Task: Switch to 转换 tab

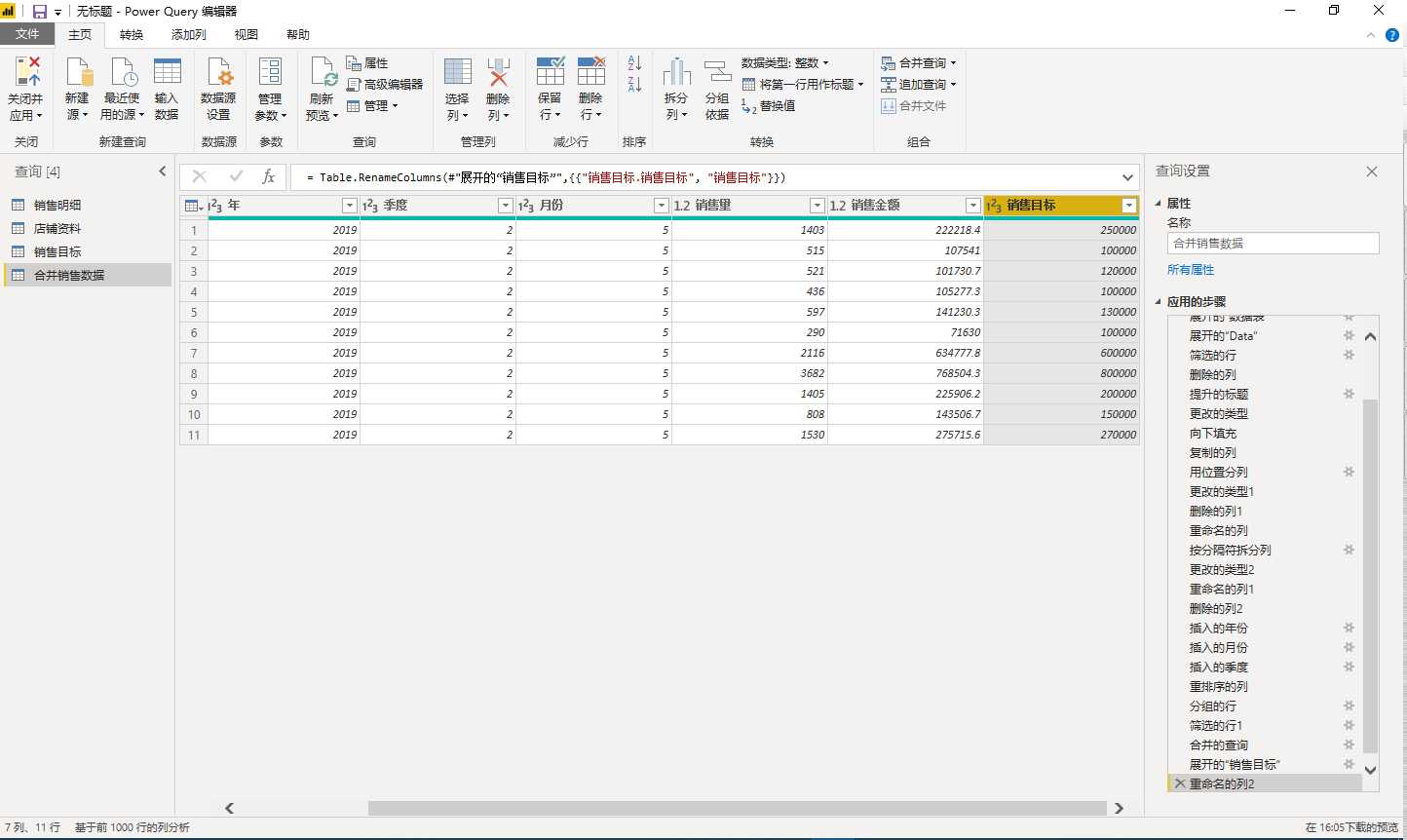Action: 132,35
